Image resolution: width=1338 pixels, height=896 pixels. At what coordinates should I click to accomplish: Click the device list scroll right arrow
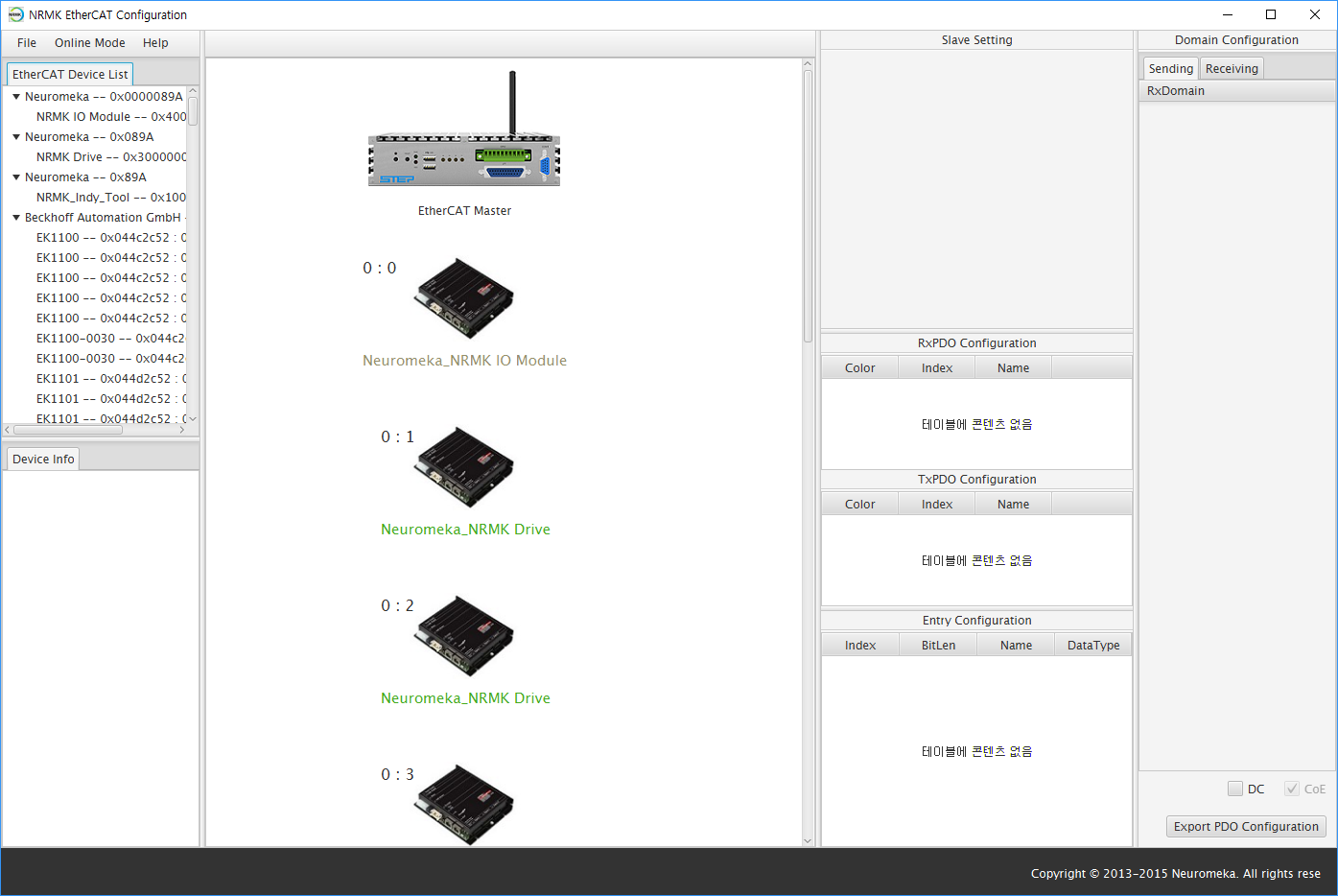pos(182,430)
